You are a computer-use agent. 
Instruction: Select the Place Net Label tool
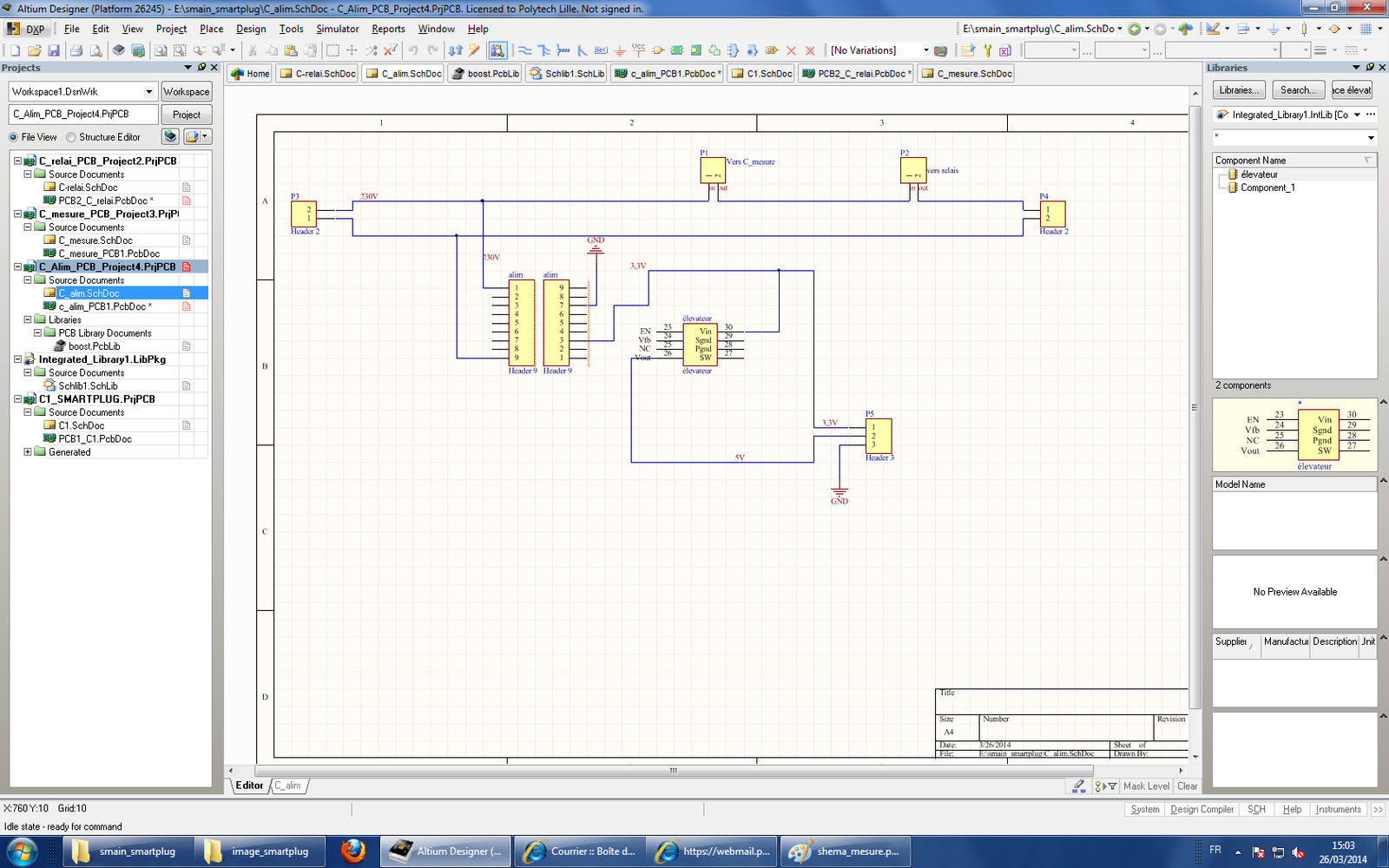click(601, 51)
